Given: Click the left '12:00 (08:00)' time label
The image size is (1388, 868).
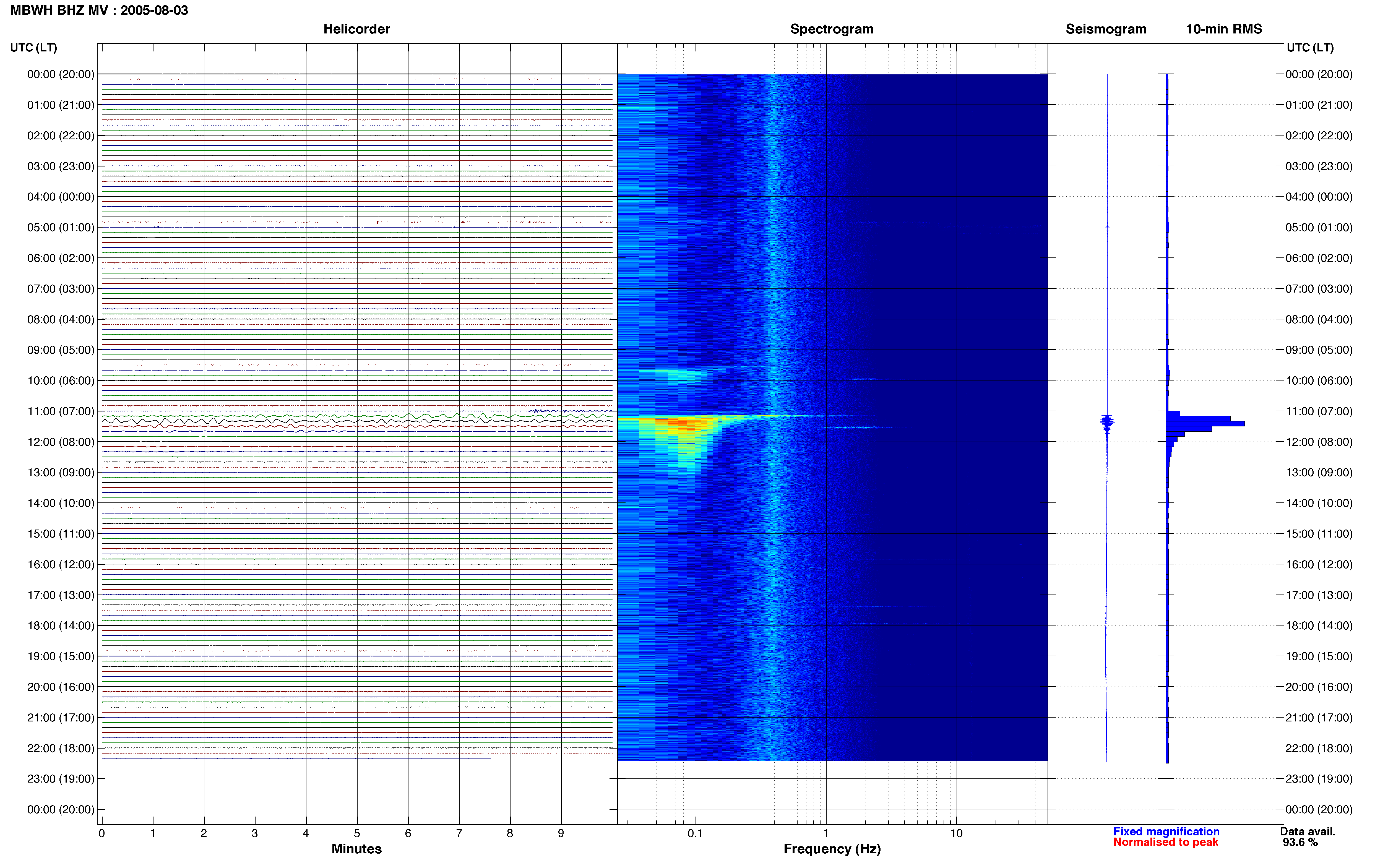Looking at the screenshot, I should 61,442.
